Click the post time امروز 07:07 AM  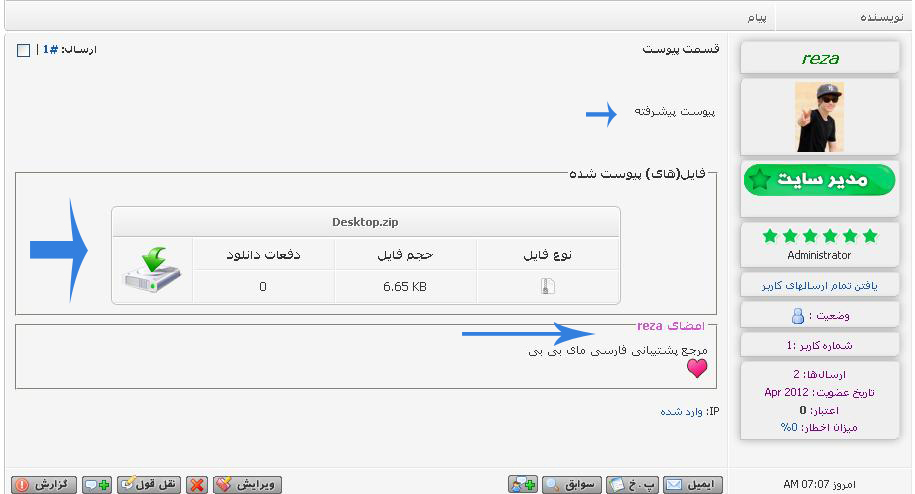[819, 484]
